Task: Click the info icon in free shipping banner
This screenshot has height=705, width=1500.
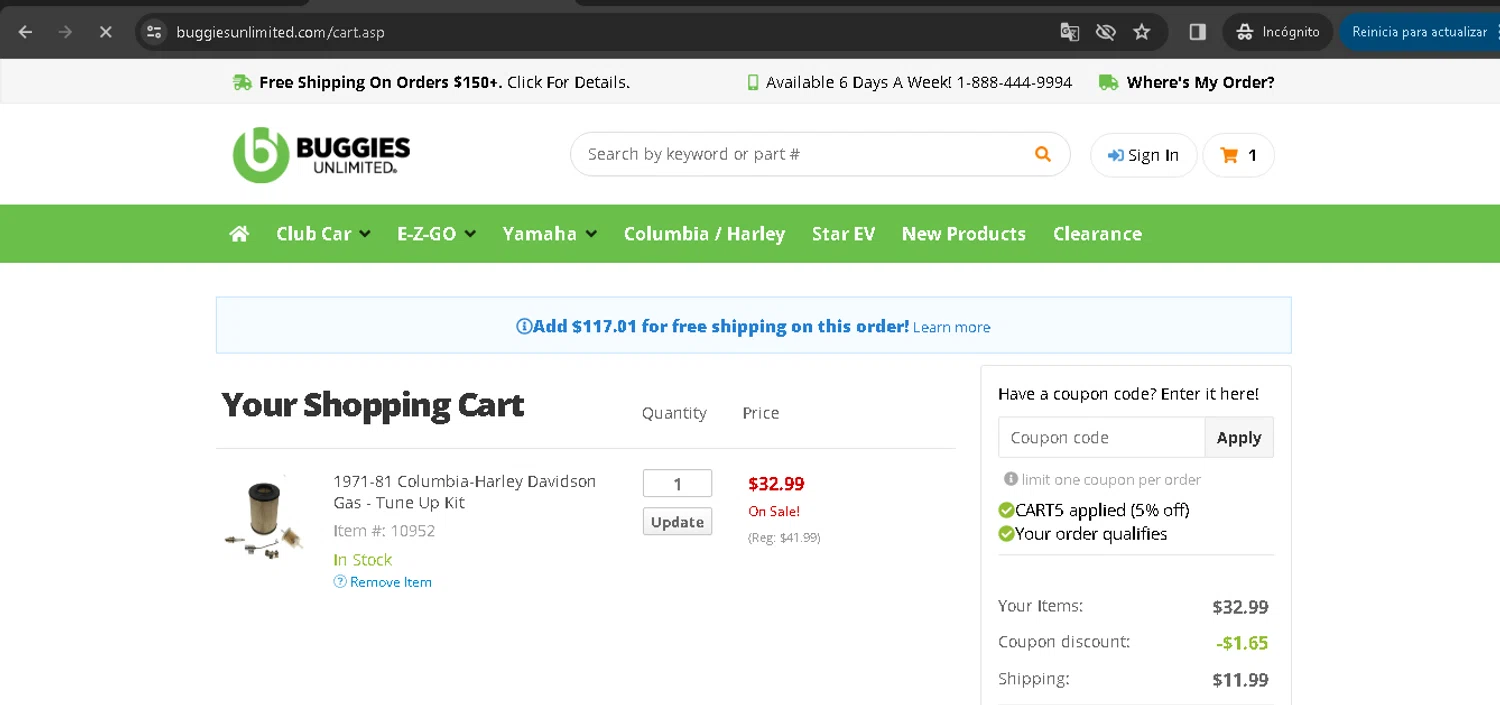Action: click(524, 326)
